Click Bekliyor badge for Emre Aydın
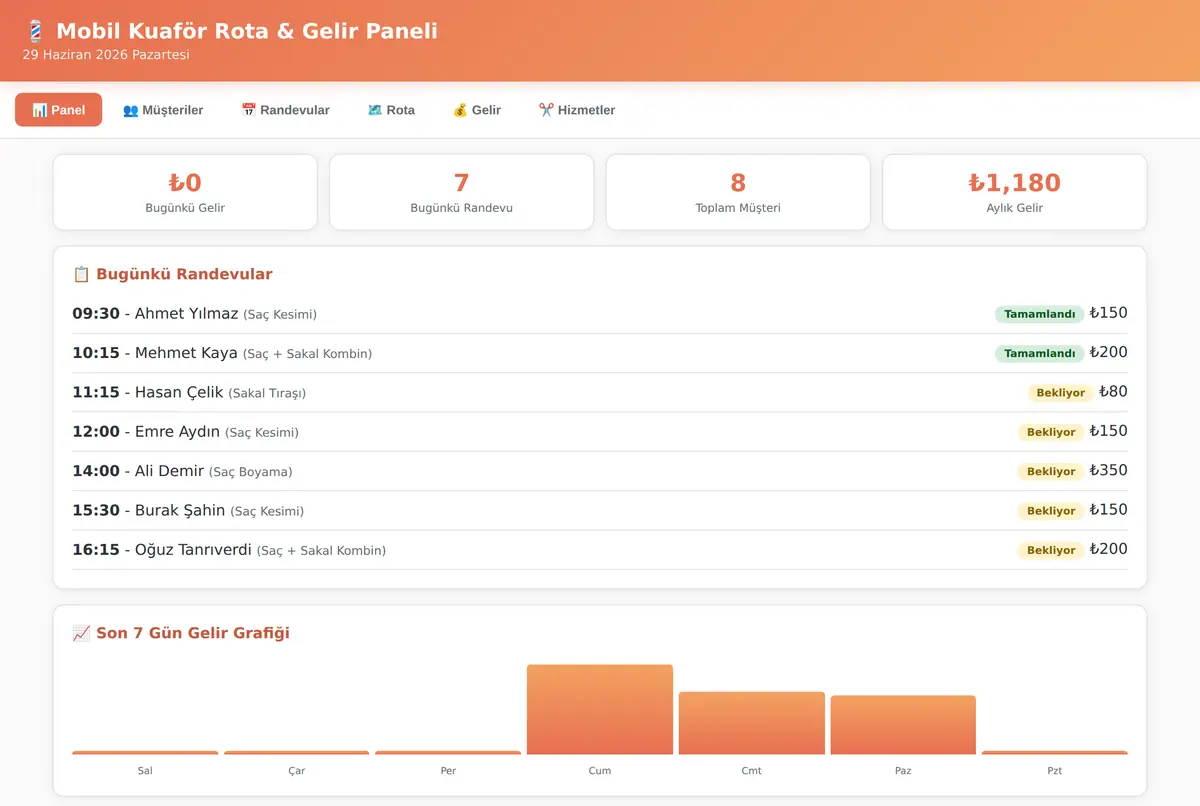This screenshot has height=806, width=1200. pos(1050,432)
